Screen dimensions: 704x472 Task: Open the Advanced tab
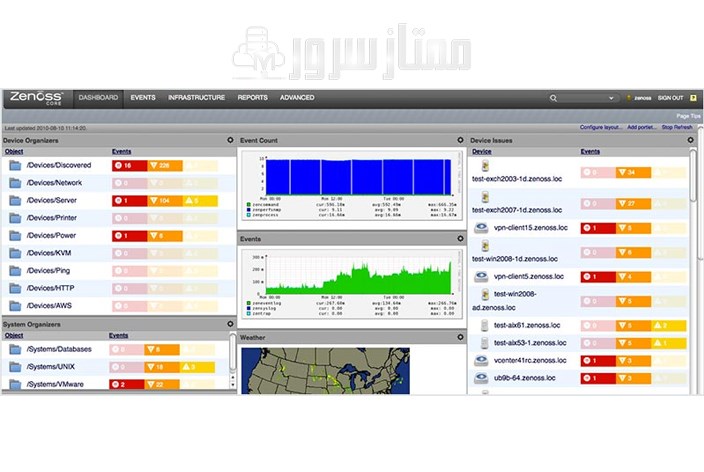click(297, 97)
